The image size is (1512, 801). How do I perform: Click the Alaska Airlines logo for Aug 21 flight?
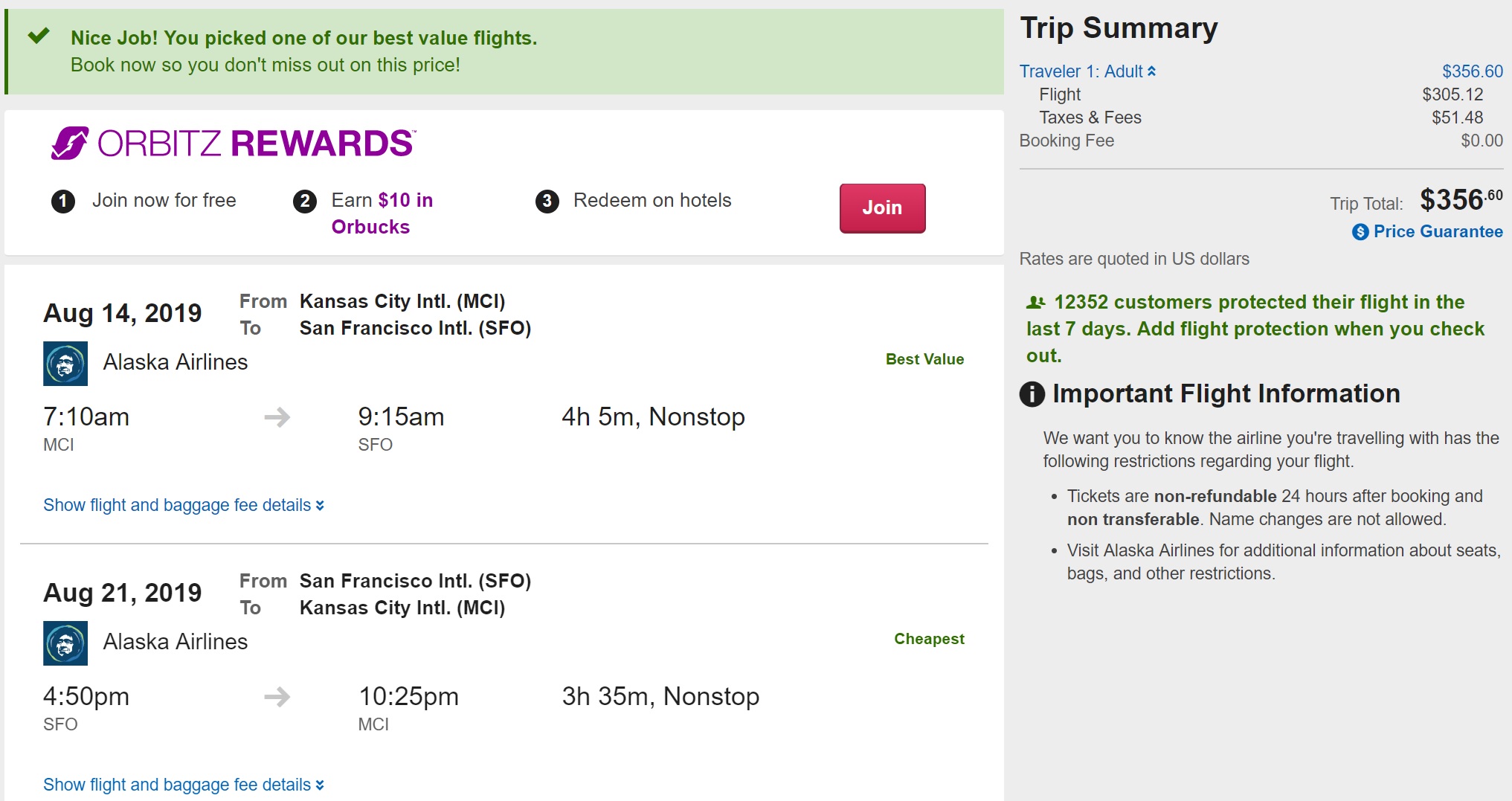point(65,643)
